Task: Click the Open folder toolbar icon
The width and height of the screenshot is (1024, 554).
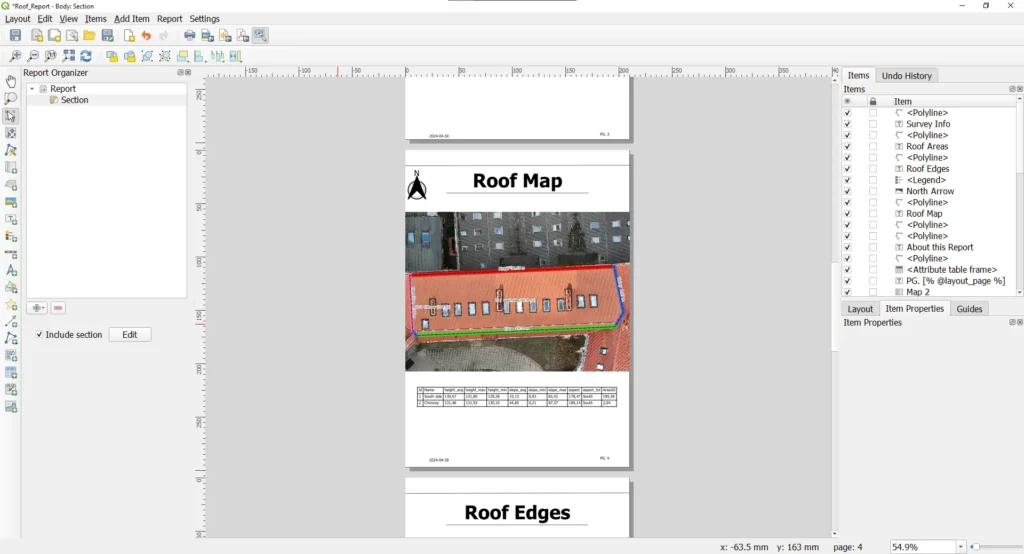Action: click(x=89, y=35)
